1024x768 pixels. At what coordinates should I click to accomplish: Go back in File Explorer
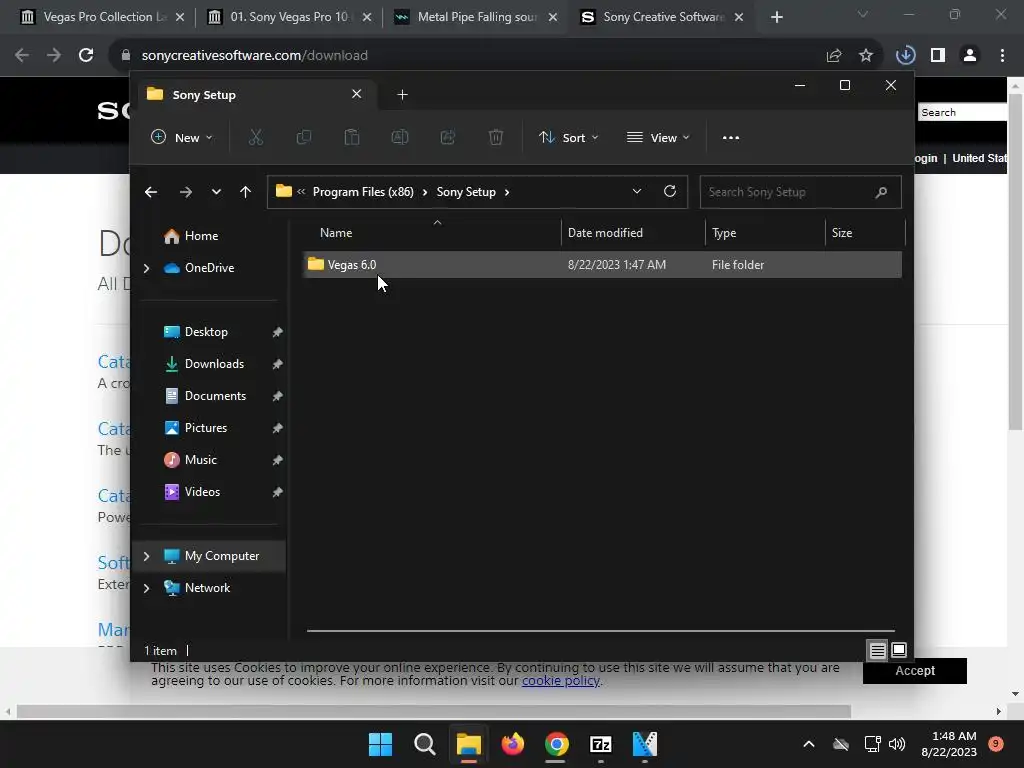pos(151,192)
